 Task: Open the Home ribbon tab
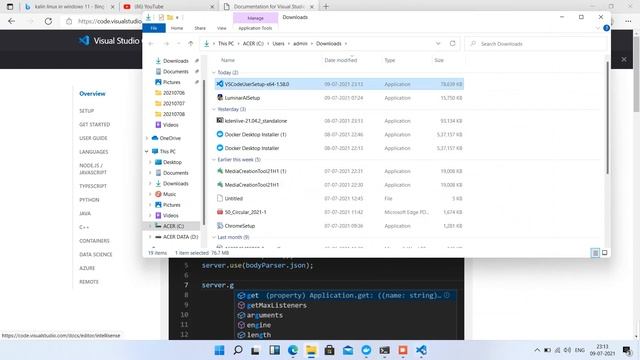coord(177,28)
